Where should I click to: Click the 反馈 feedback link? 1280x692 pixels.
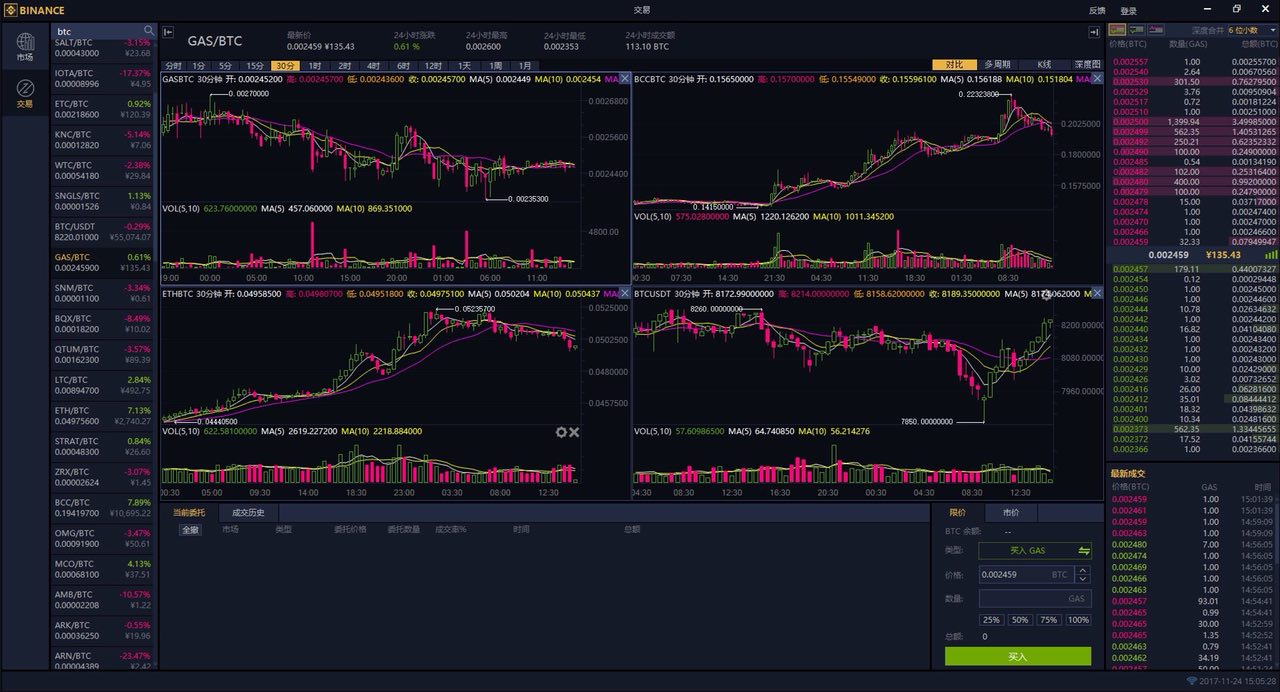click(1097, 10)
